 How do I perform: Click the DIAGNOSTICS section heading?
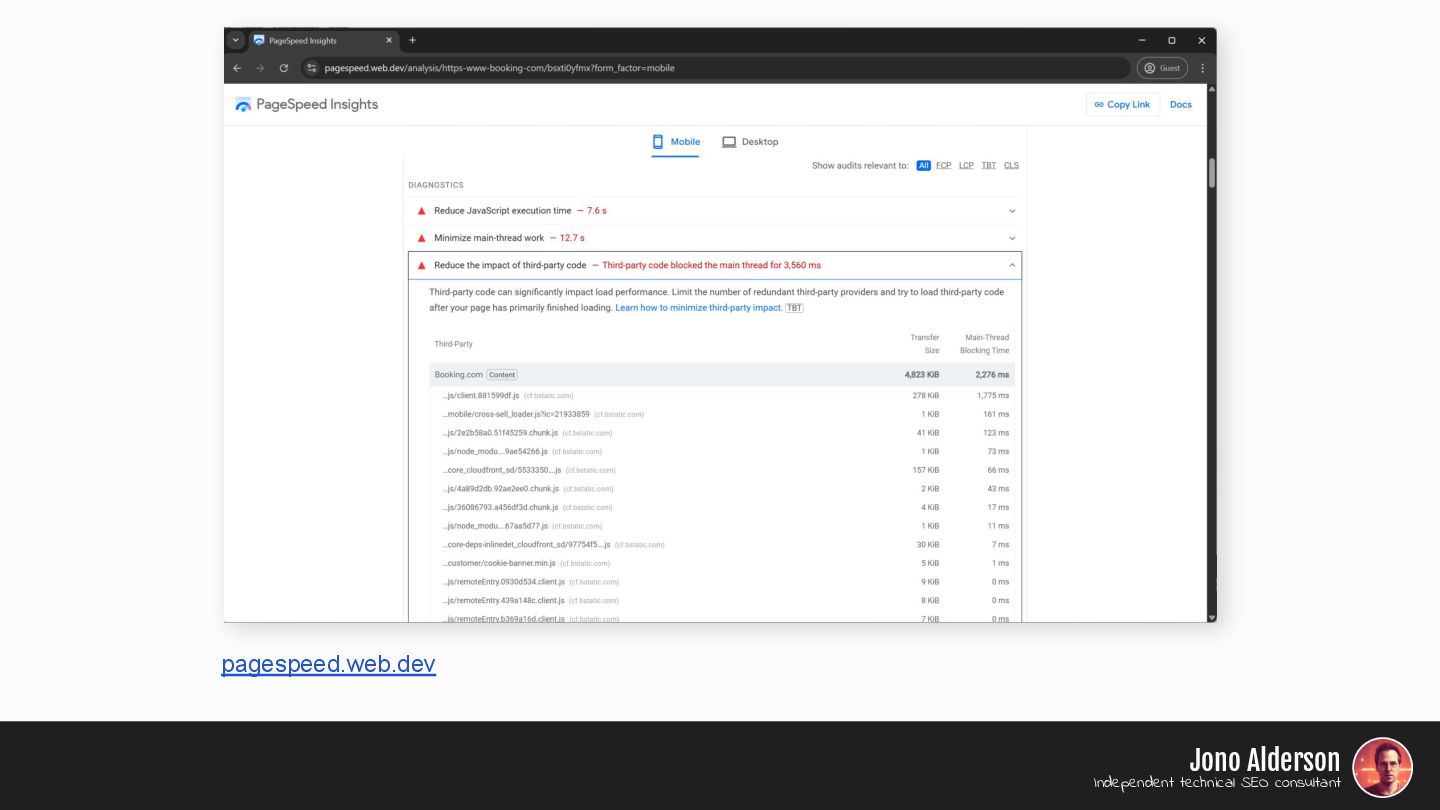tap(436, 185)
